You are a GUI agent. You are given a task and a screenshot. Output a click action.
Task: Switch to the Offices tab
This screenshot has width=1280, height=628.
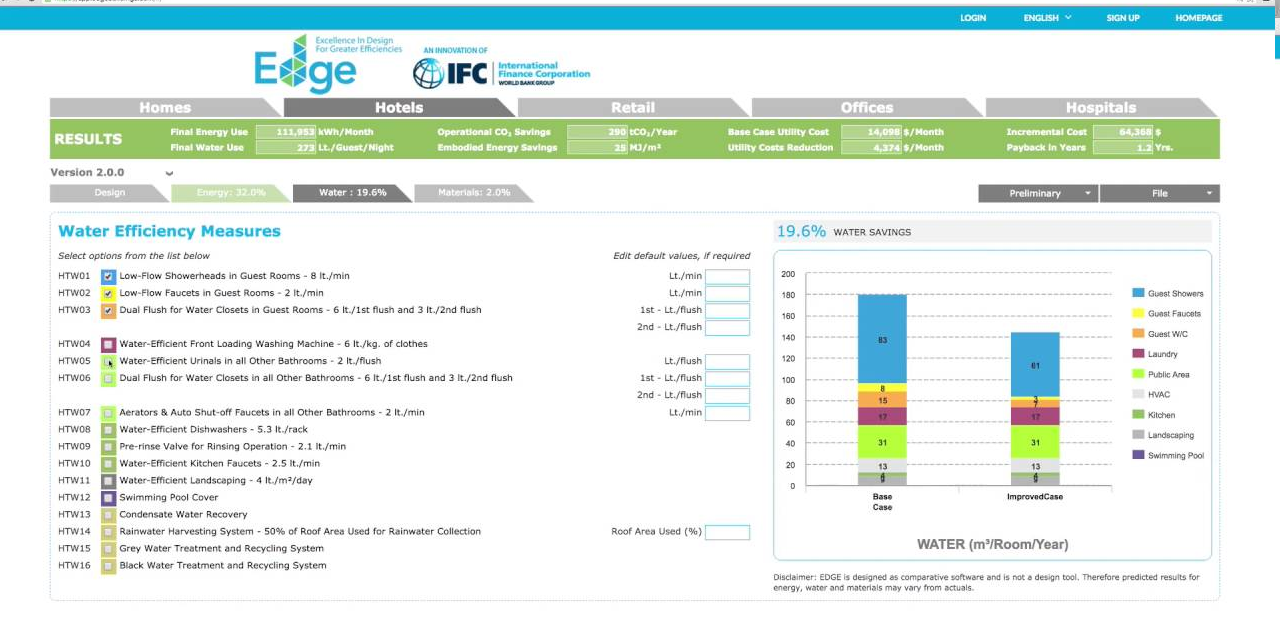tap(866, 108)
